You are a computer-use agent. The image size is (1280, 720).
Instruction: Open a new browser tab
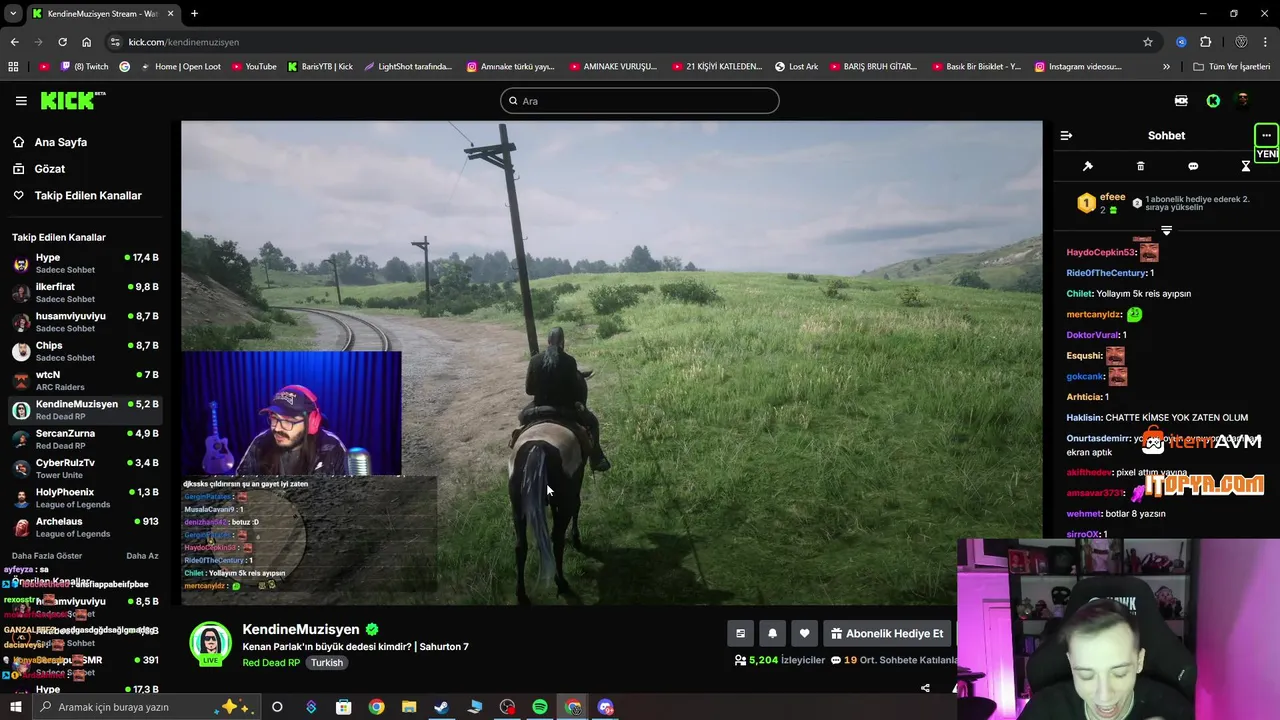click(x=194, y=14)
